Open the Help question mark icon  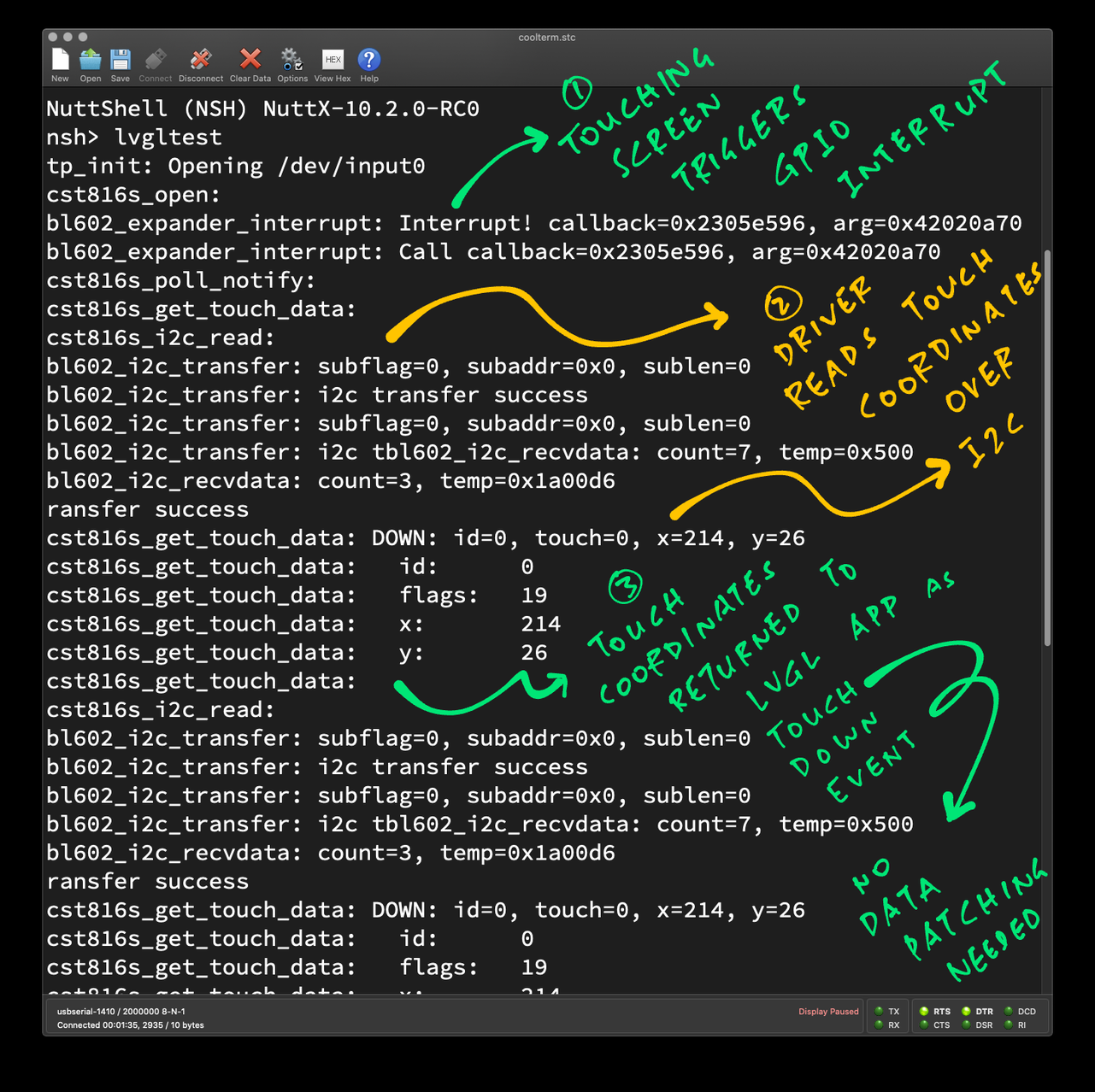pos(368,61)
